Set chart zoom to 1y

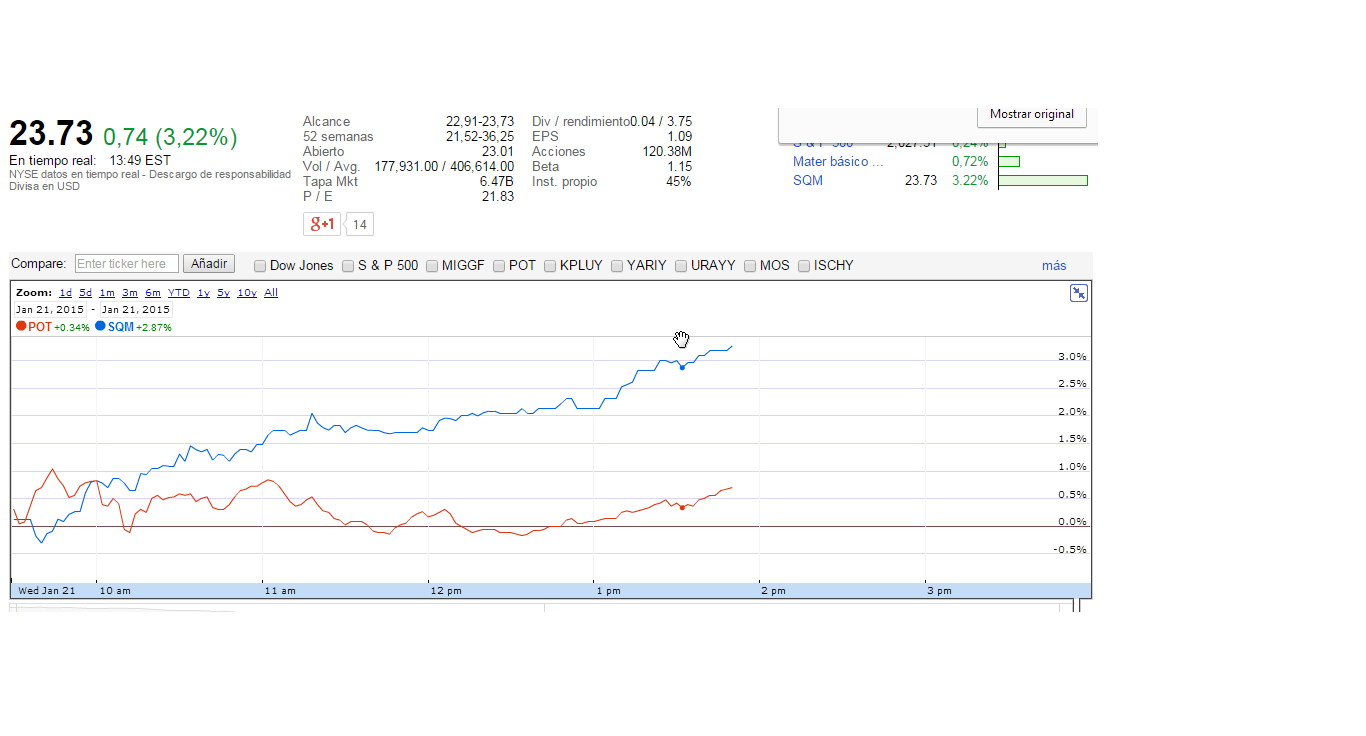tap(203, 293)
